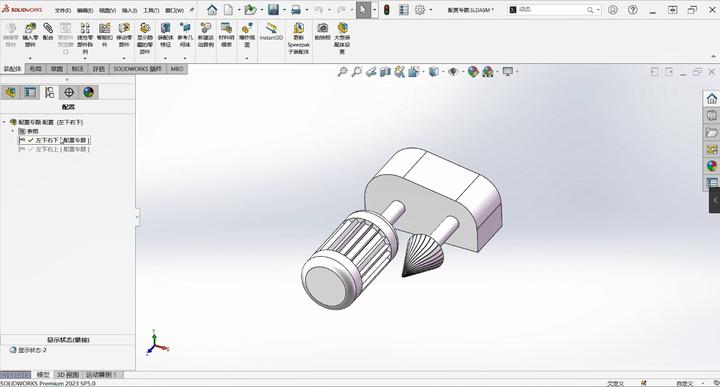Click the Take Snapshot camera icon
720x387 pixels.
click(x=323, y=28)
